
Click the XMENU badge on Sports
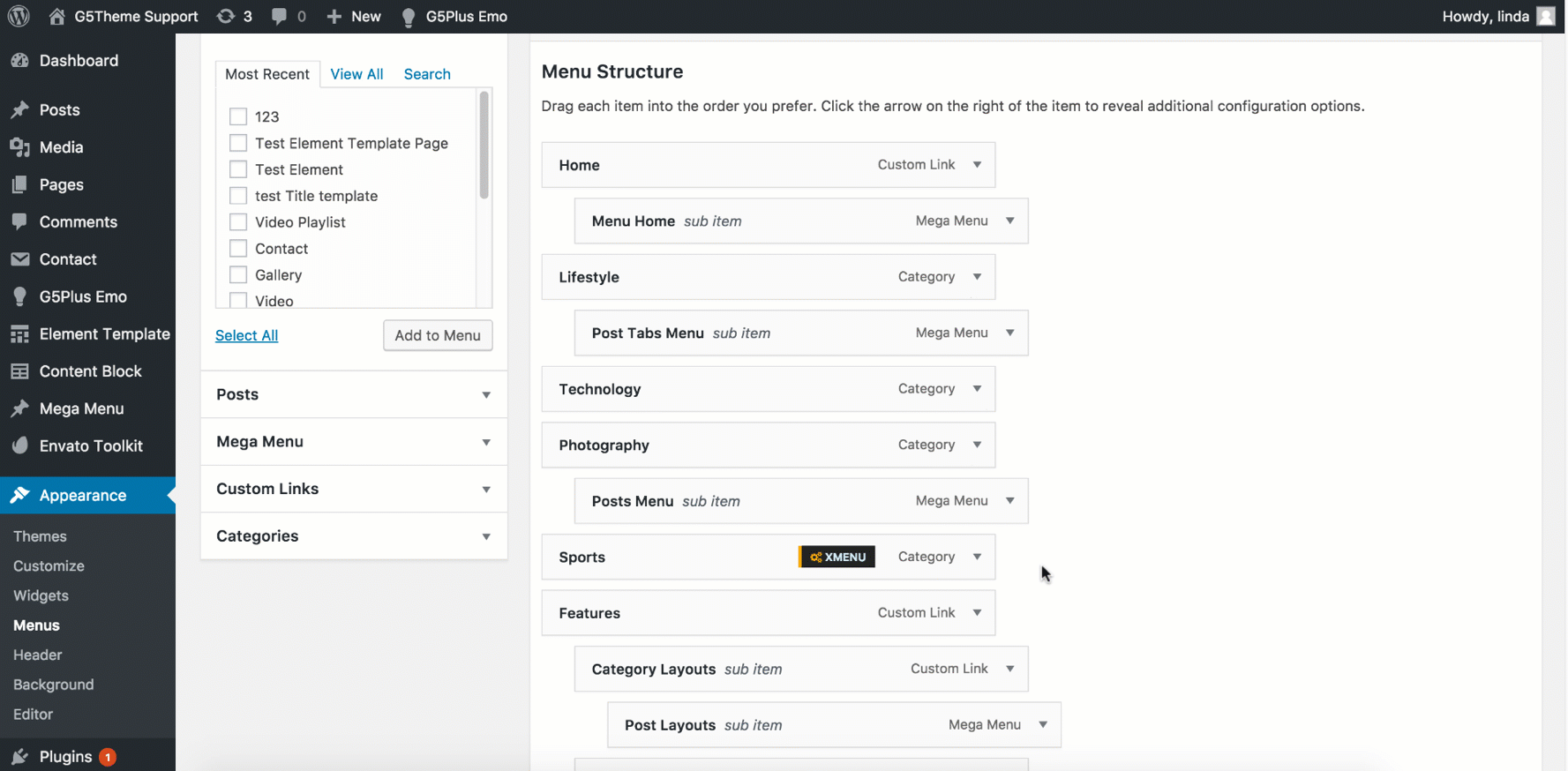pos(837,557)
